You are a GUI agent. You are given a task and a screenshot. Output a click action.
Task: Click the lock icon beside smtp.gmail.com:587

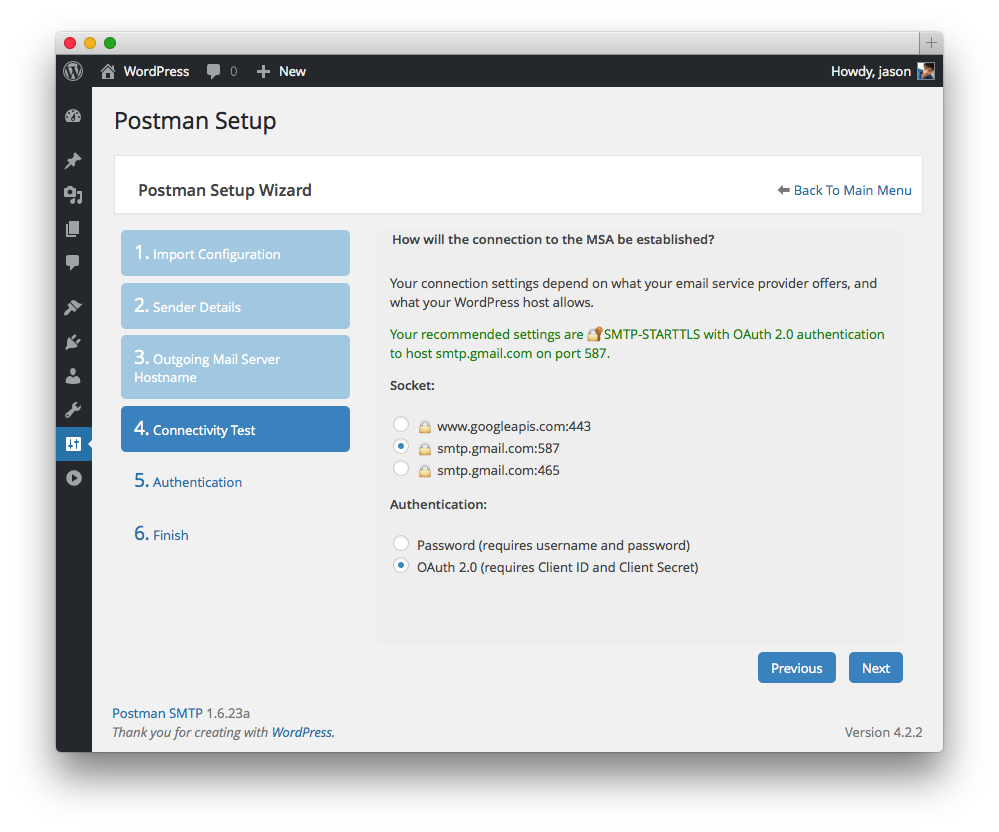[424, 448]
